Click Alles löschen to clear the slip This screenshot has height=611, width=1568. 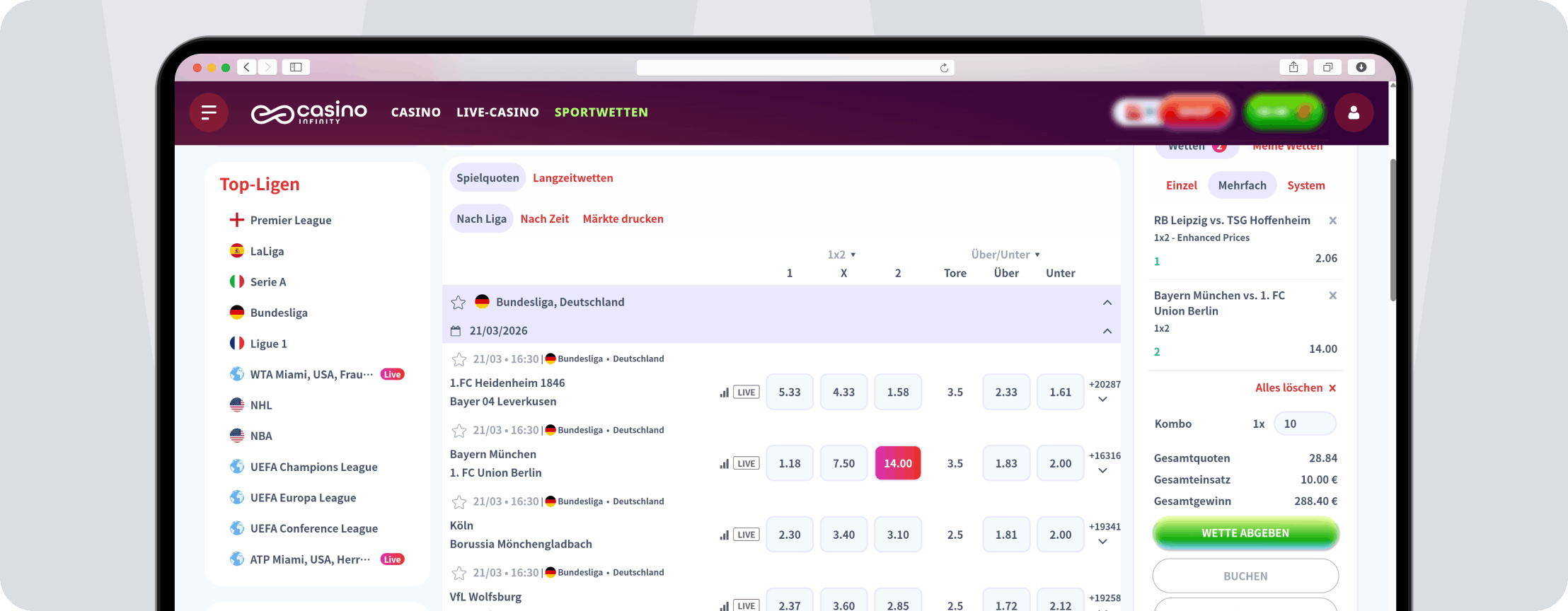[x=1296, y=388]
